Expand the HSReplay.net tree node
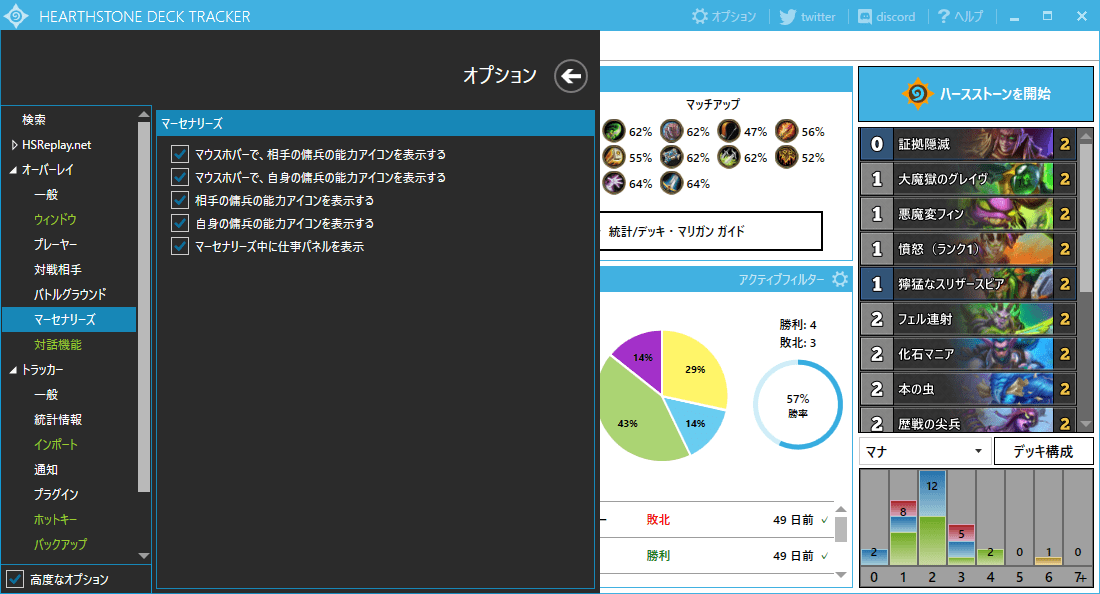 pos(14,145)
